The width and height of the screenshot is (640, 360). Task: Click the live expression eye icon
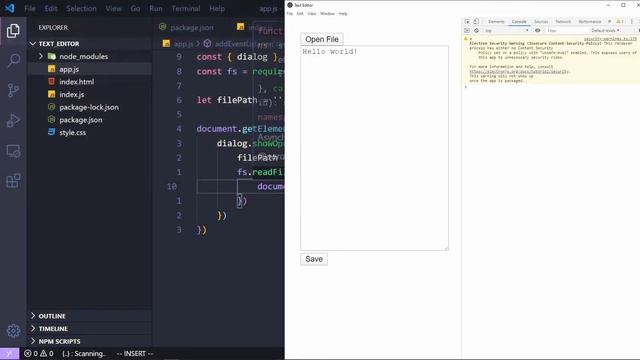538,31
